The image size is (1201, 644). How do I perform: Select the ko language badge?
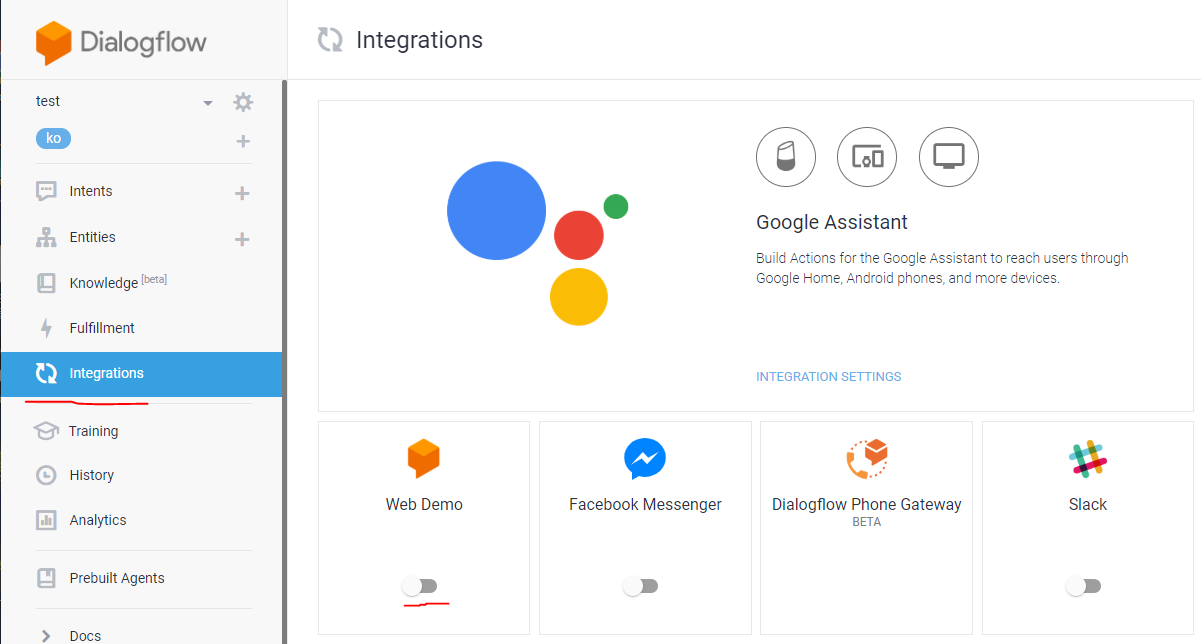(53, 139)
